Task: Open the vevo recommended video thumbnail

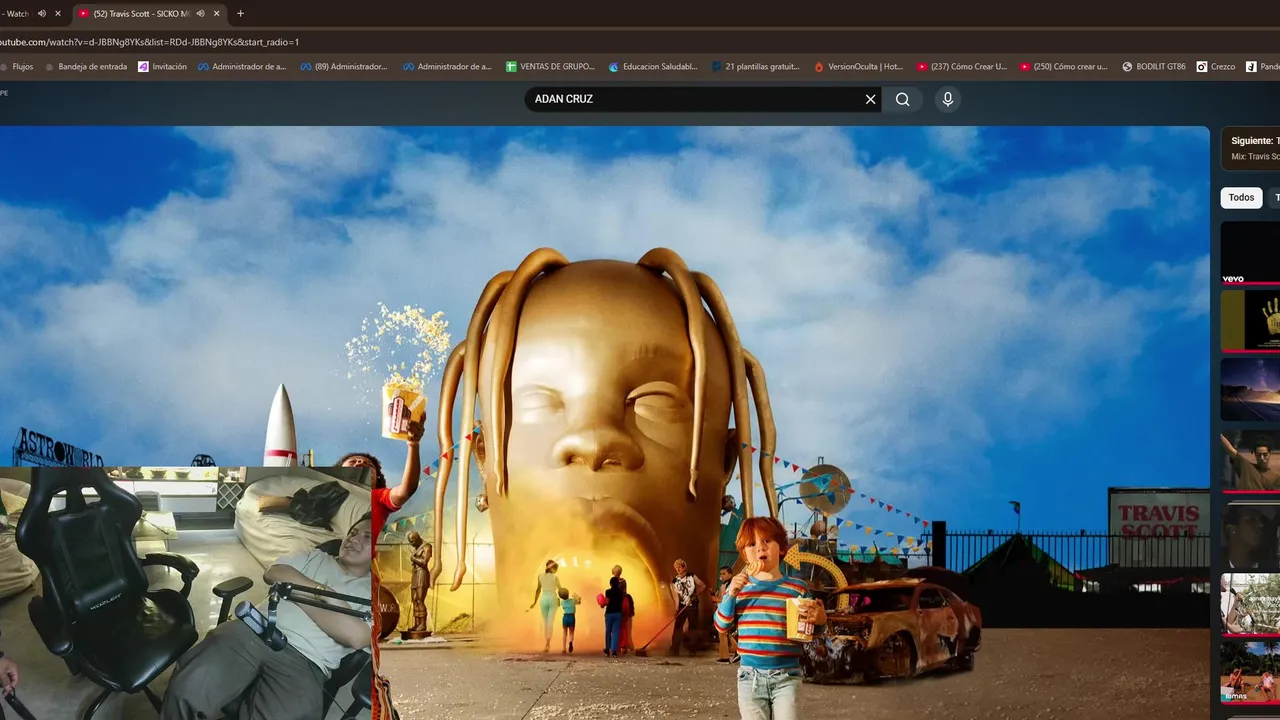Action: click(x=1250, y=252)
